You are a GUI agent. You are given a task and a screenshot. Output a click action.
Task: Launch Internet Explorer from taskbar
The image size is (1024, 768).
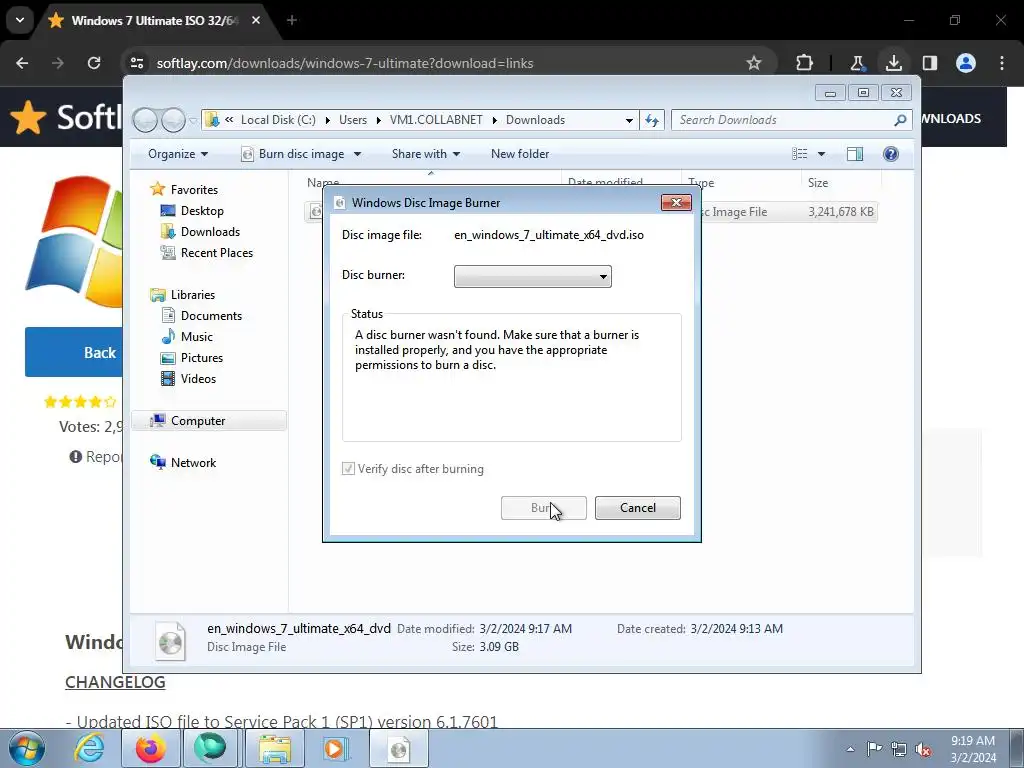click(89, 748)
